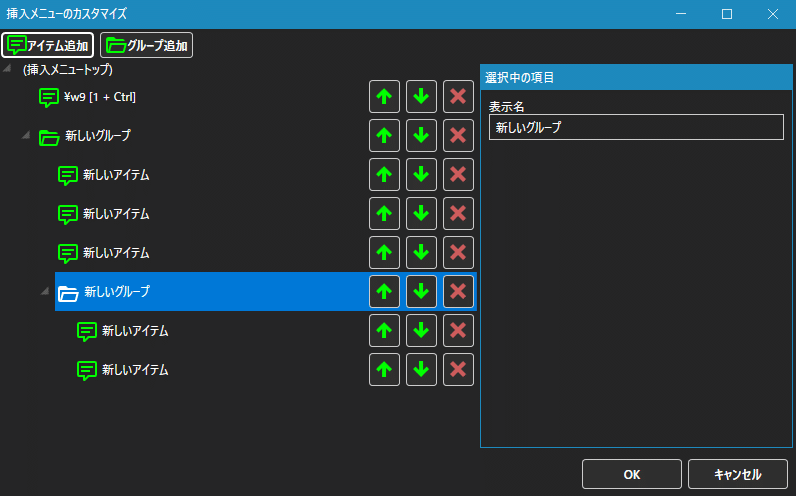Discard changes with the キャンセル button
Viewport: 796px width, 496px height.
(x=738, y=474)
